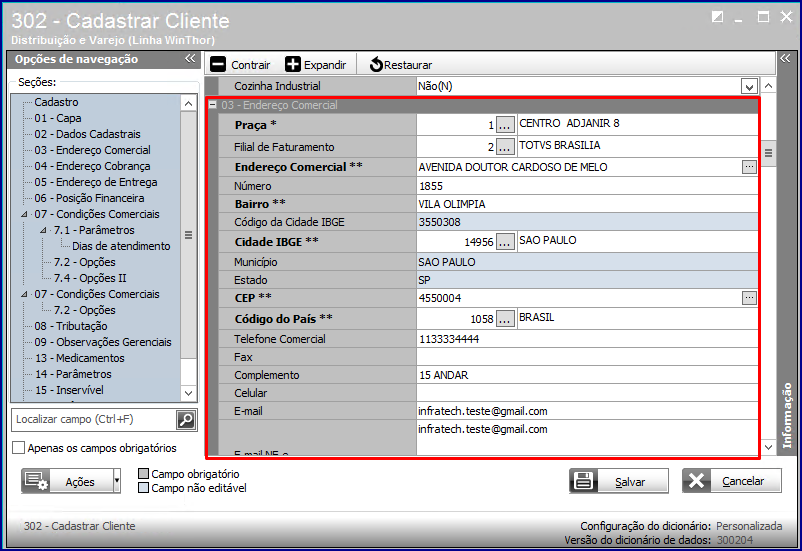This screenshot has height=551, width=802.
Task: Click the Restaurar undo arrow icon
Action: click(x=376, y=64)
